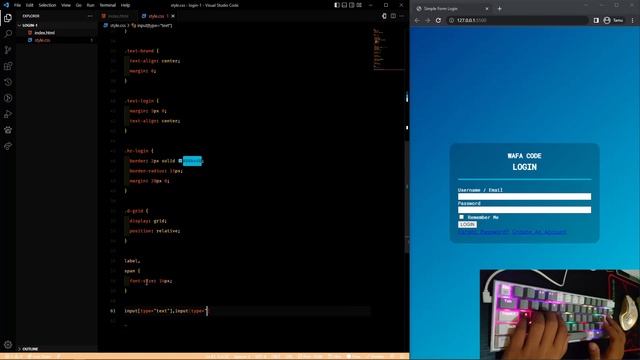
Task: Close the style.css editor tab
Action: click(173, 16)
